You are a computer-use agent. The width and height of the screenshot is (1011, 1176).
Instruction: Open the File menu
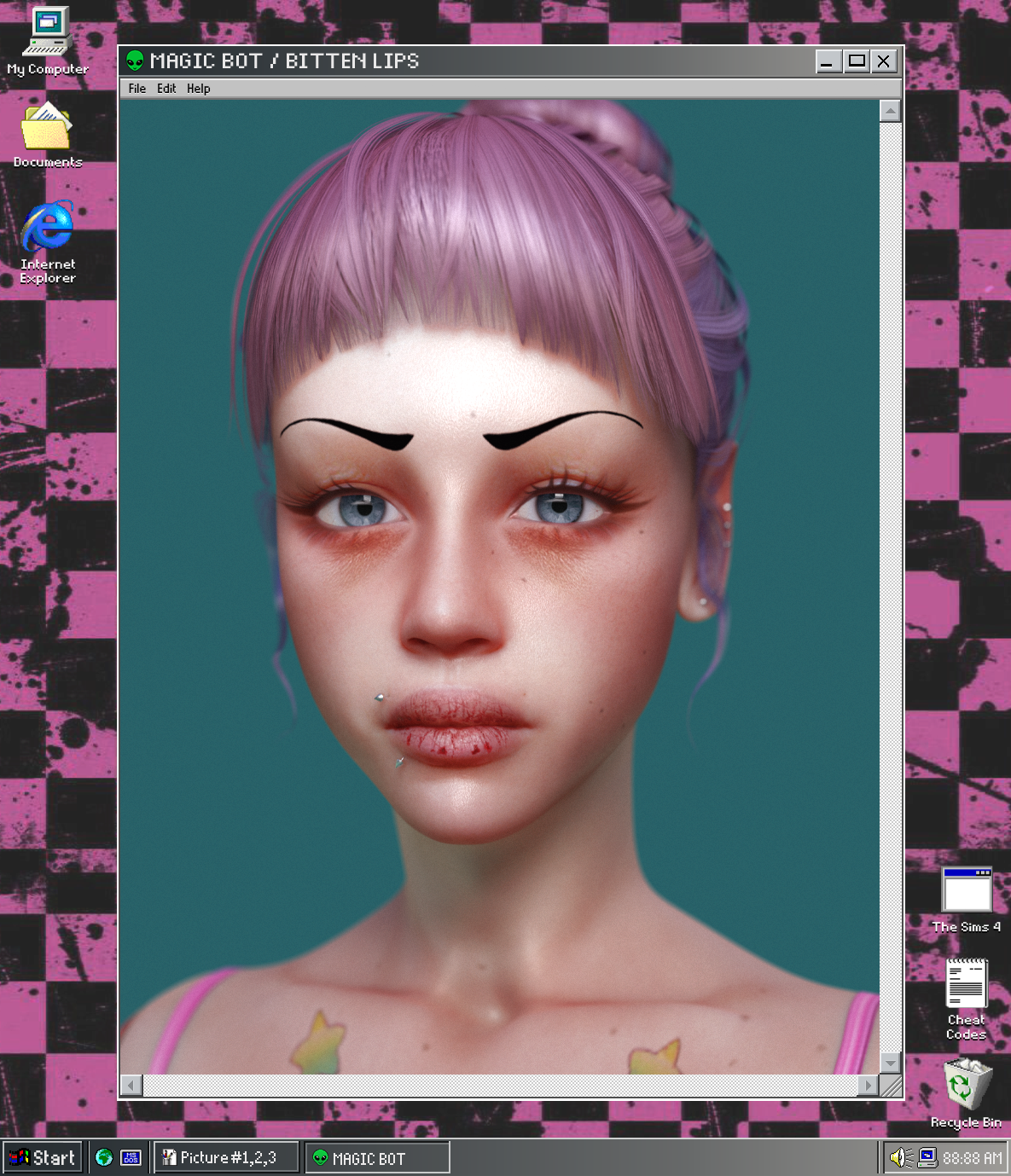click(x=137, y=88)
